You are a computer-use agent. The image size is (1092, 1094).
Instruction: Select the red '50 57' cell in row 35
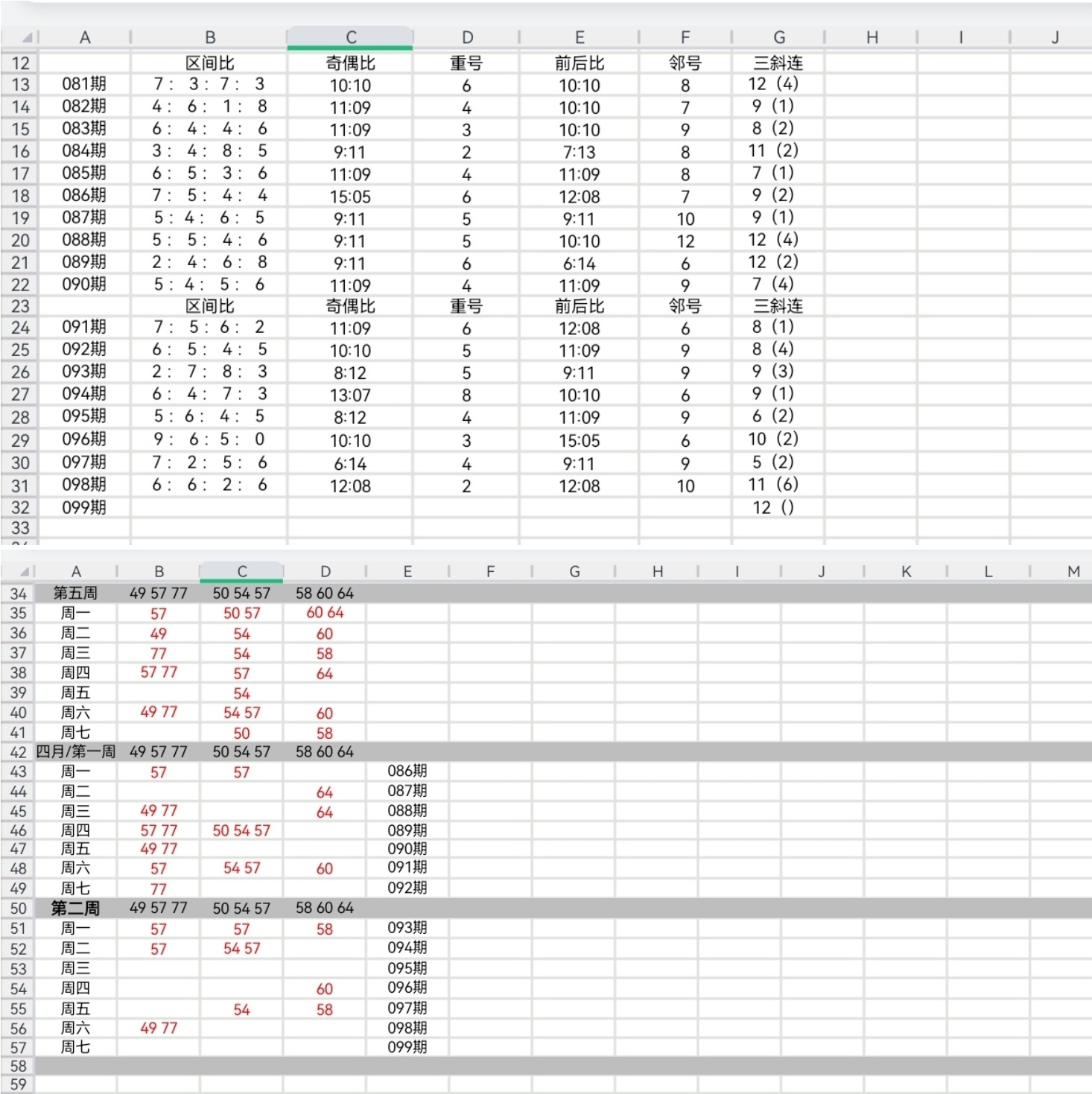(241, 613)
